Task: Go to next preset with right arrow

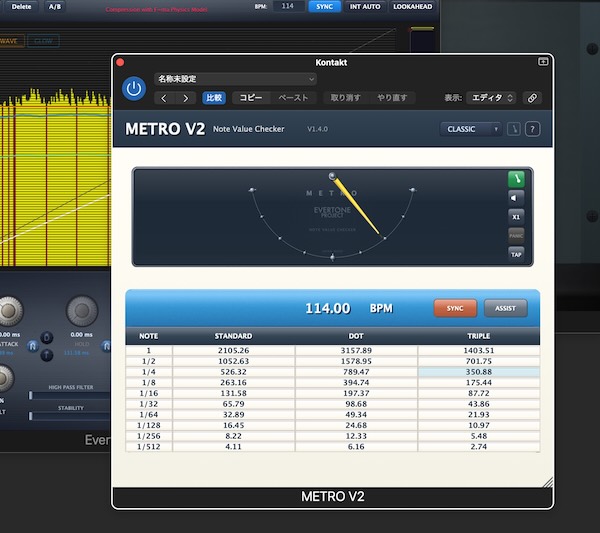Action: pos(186,98)
